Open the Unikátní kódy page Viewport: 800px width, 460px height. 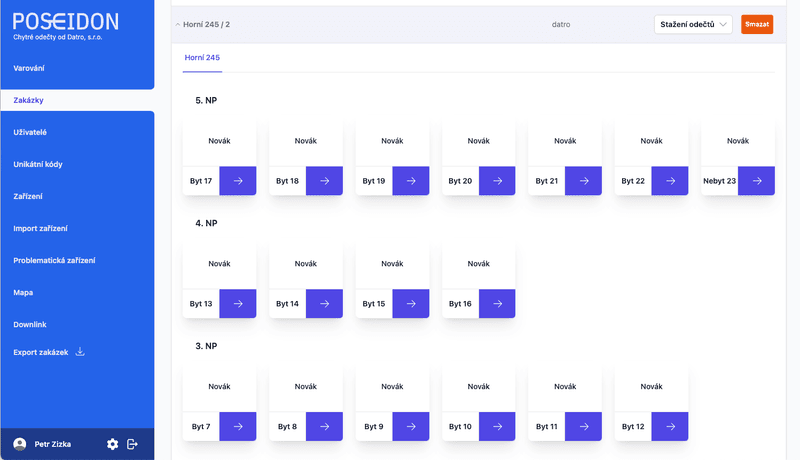tap(38, 164)
